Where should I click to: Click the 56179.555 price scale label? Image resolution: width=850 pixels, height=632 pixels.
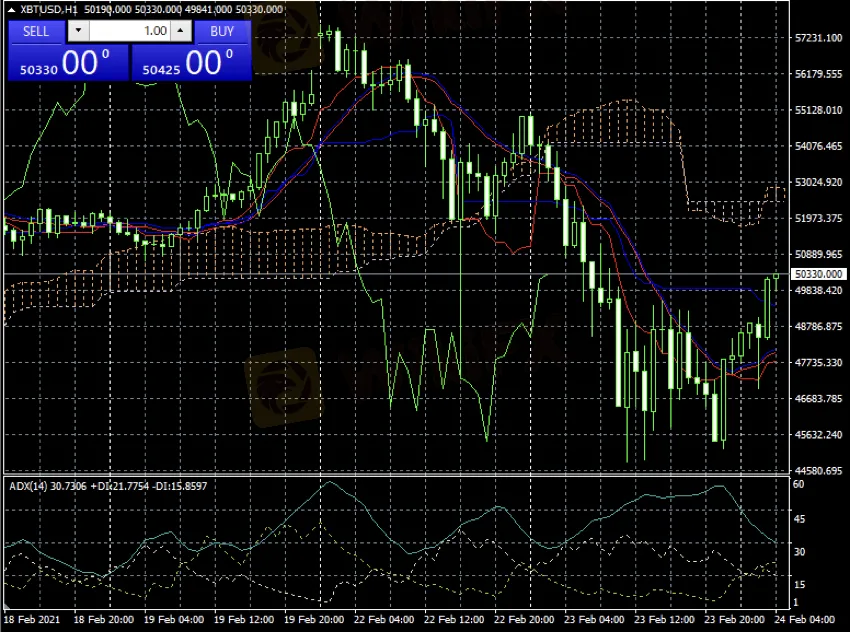819,74
